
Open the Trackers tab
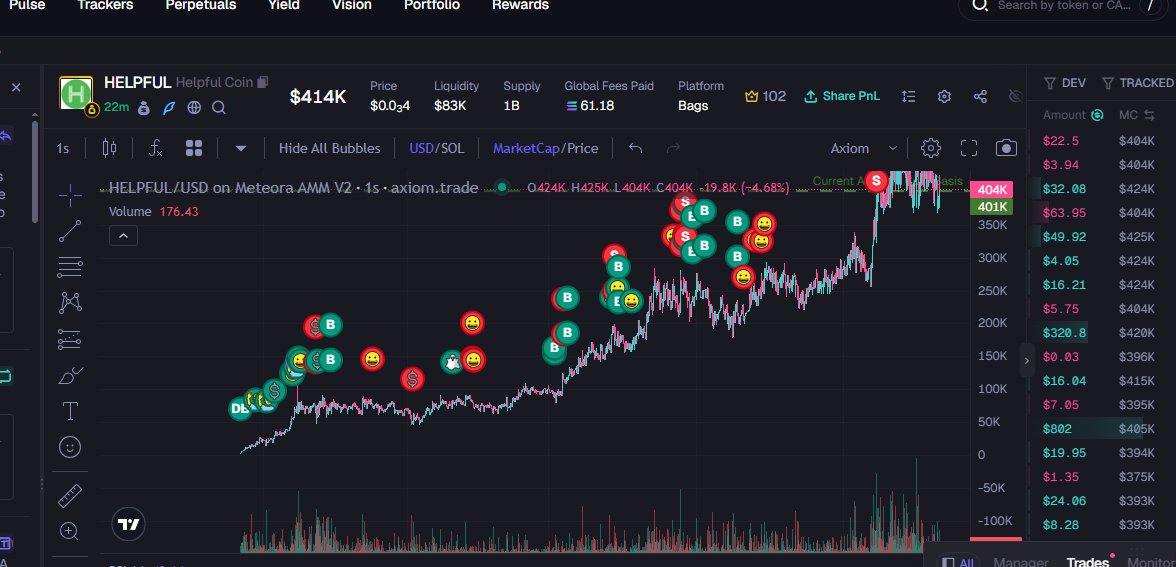pos(105,5)
